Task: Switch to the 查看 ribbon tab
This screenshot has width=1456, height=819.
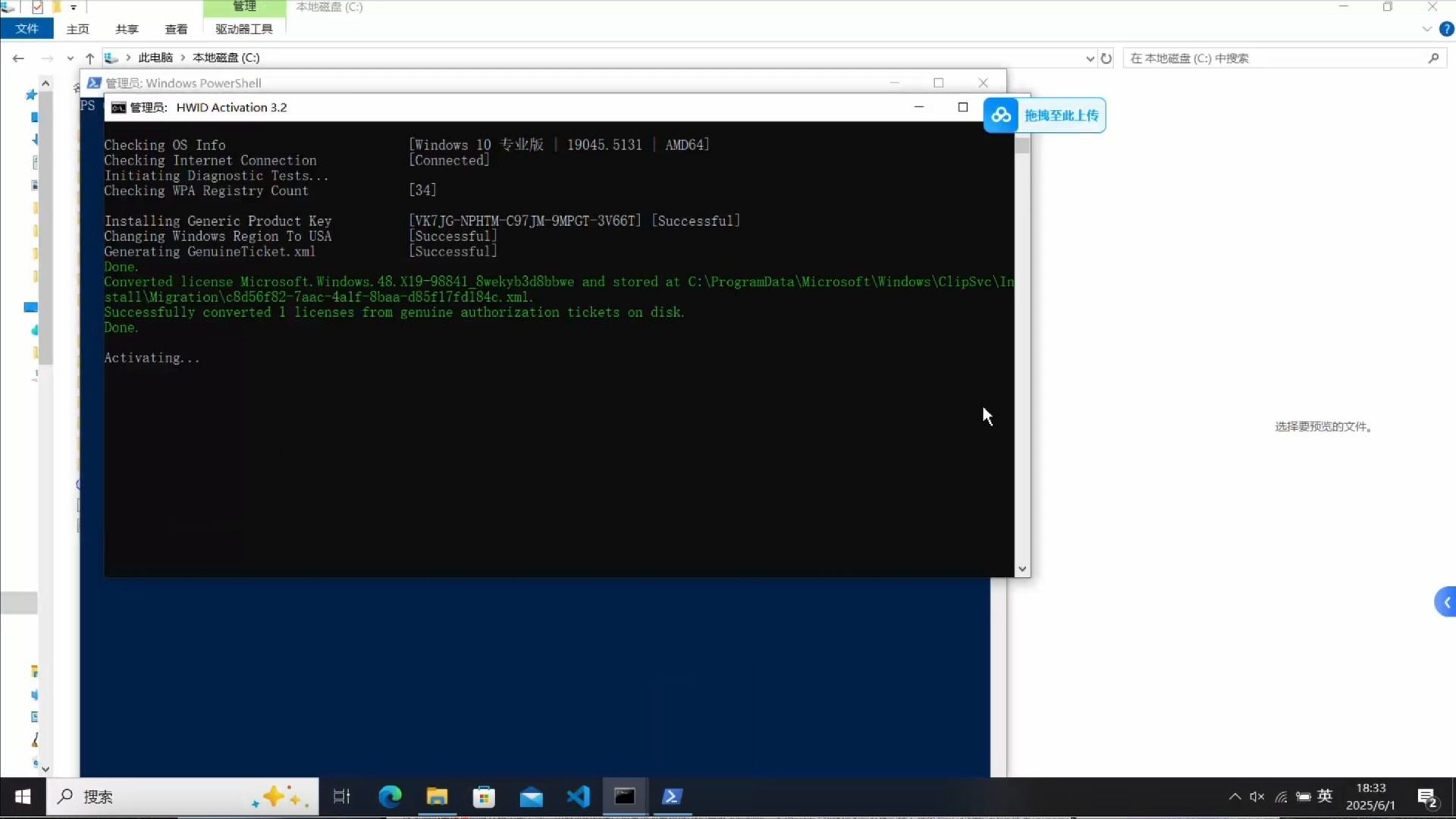Action: click(176, 29)
